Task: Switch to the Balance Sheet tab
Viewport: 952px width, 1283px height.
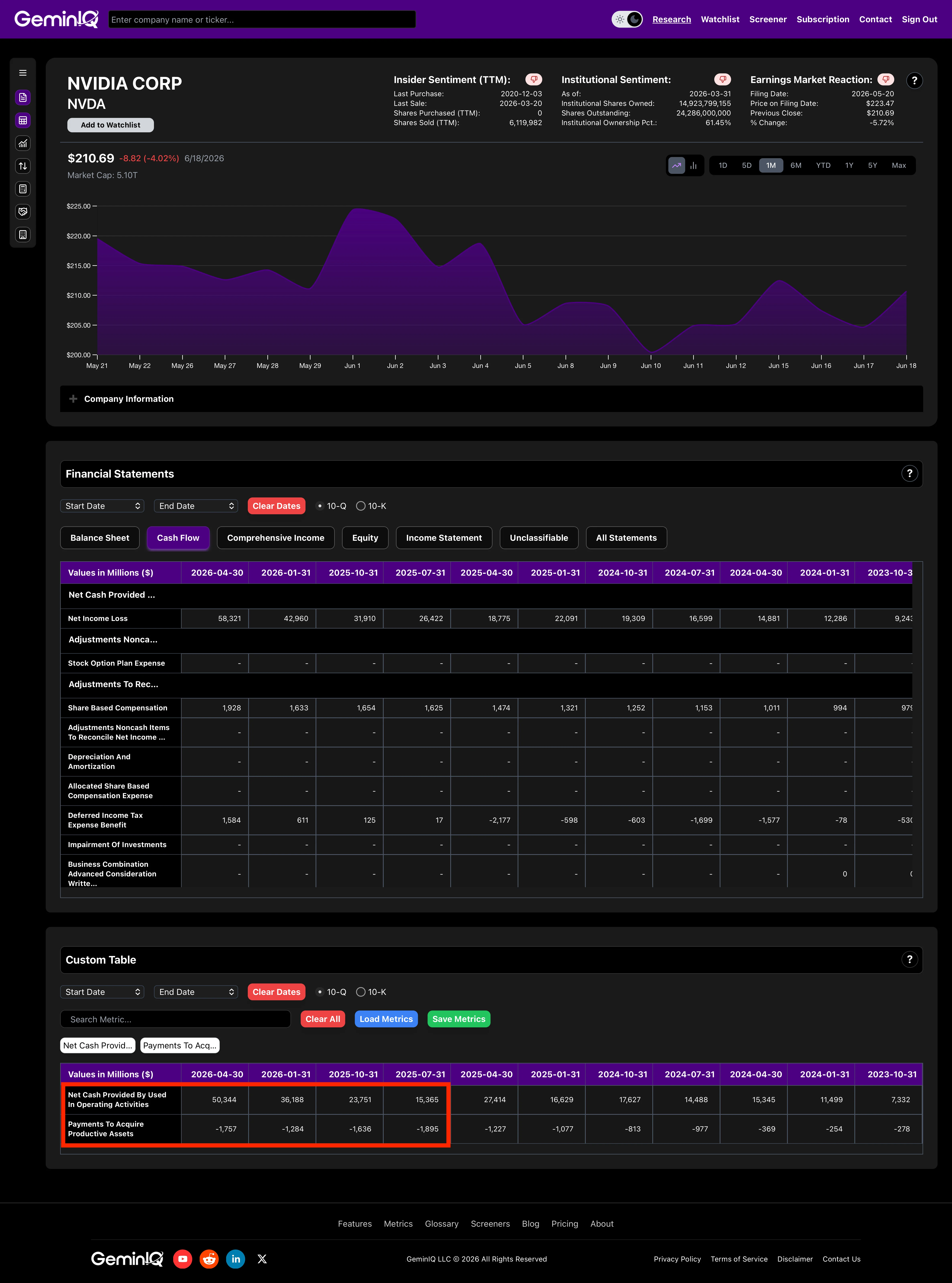Action: tap(100, 538)
